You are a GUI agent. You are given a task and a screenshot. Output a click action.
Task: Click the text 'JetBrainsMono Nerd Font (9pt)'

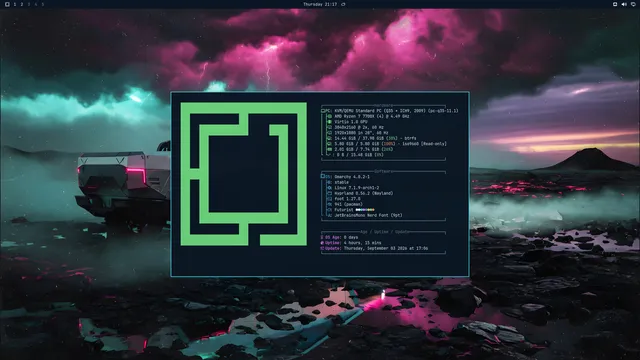368,215
